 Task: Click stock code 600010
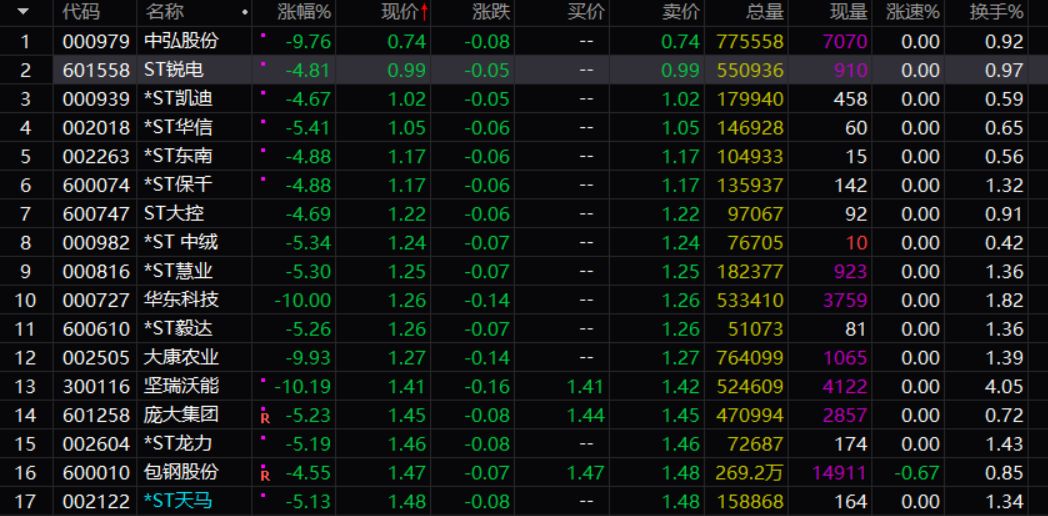coord(96,473)
